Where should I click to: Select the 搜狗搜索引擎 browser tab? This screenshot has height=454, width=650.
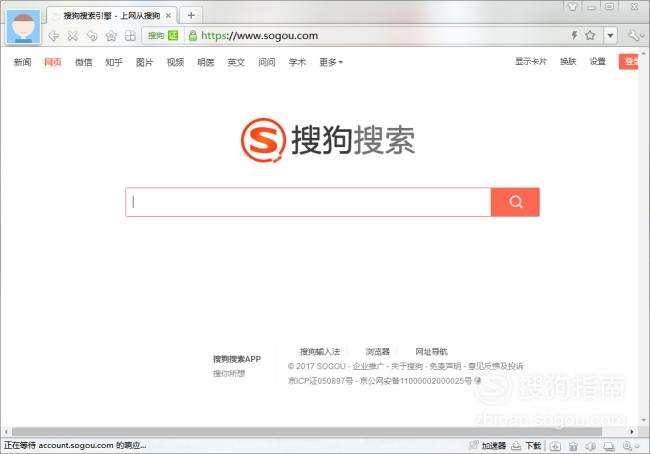coord(112,16)
